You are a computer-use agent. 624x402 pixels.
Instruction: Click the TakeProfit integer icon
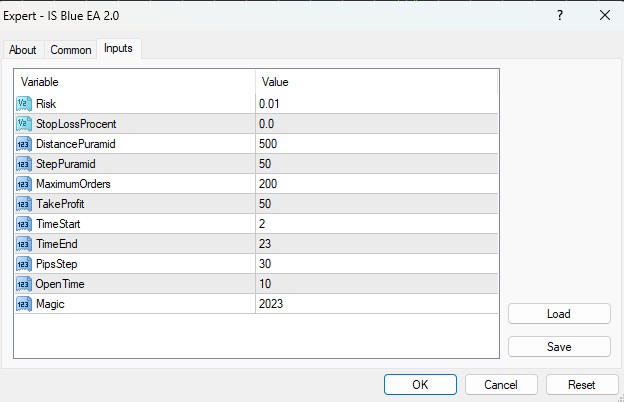[24, 204]
